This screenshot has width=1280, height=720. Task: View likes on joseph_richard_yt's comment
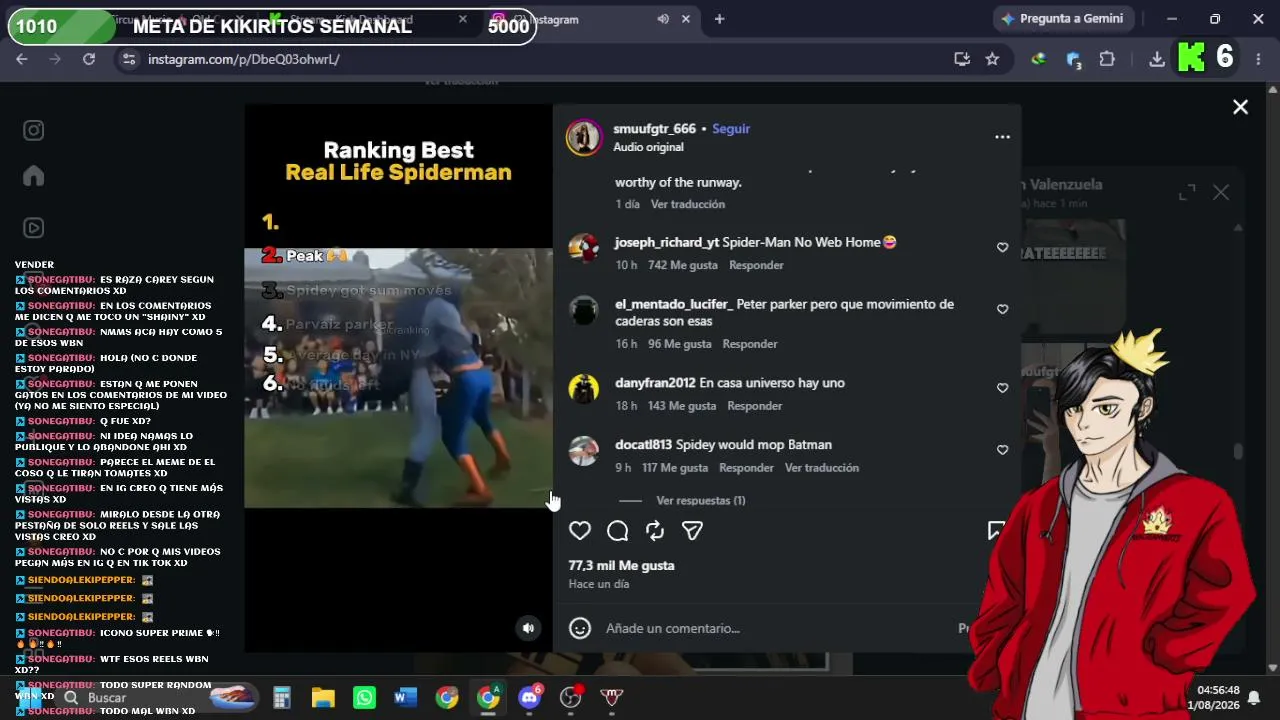point(683,265)
